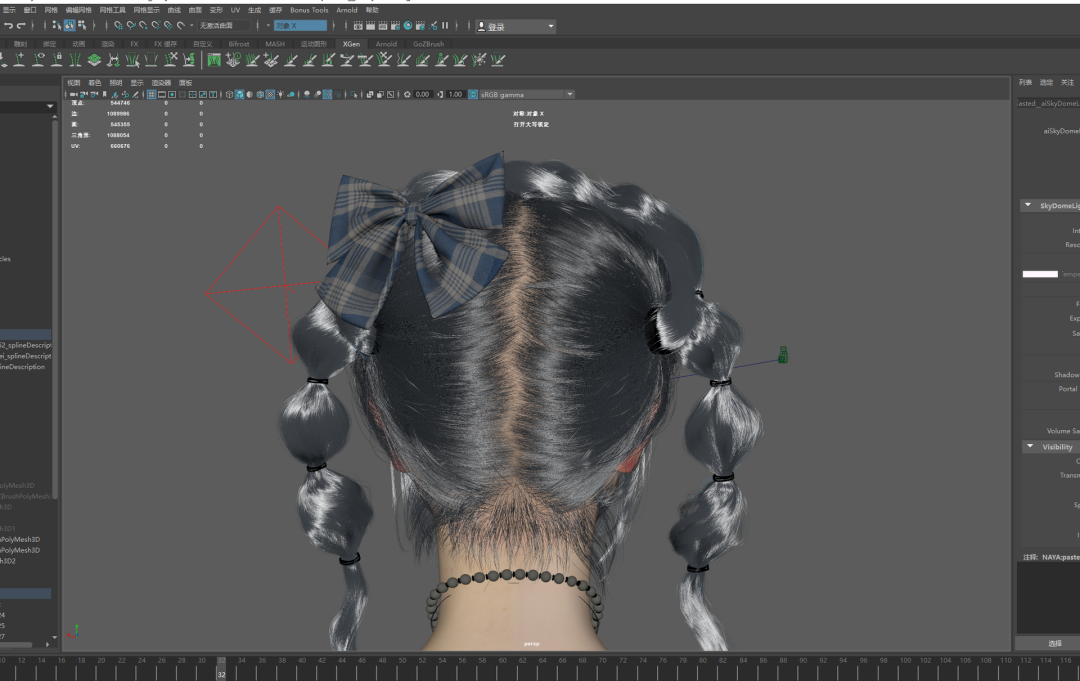The width and height of the screenshot is (1080, 681).
Task: Open the panel menu '着色'
Action: pyautogui.click(x=95, y=83)
